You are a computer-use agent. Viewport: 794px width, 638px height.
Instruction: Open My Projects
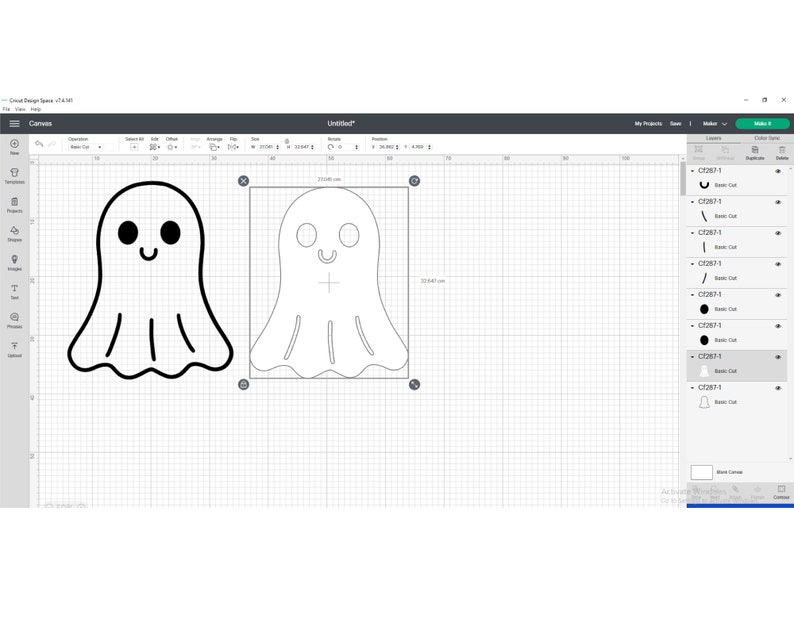pos(648,124)
